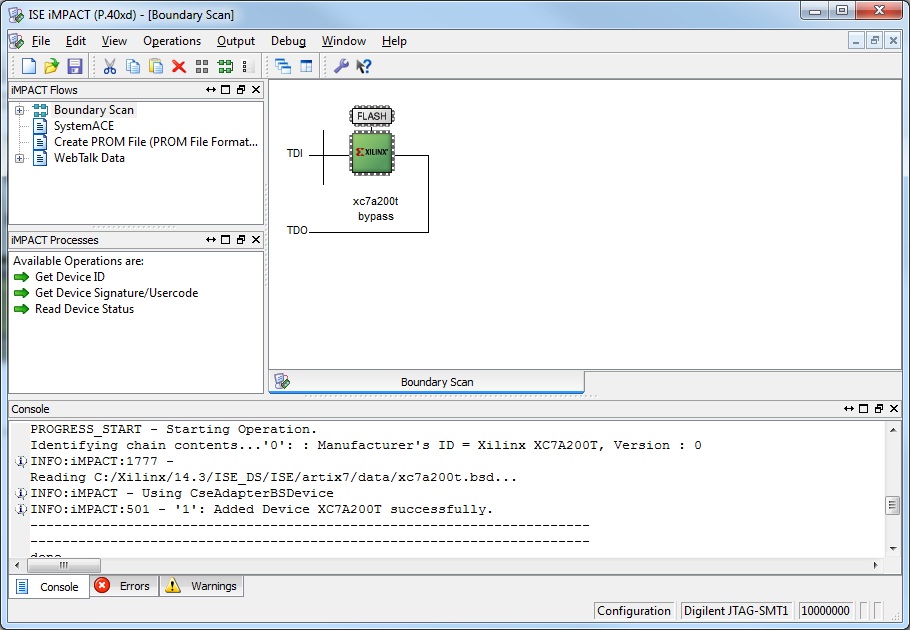Screen dimensions: 910x630
Task: Switch to the Warnings tab
Action: [203, 586]
